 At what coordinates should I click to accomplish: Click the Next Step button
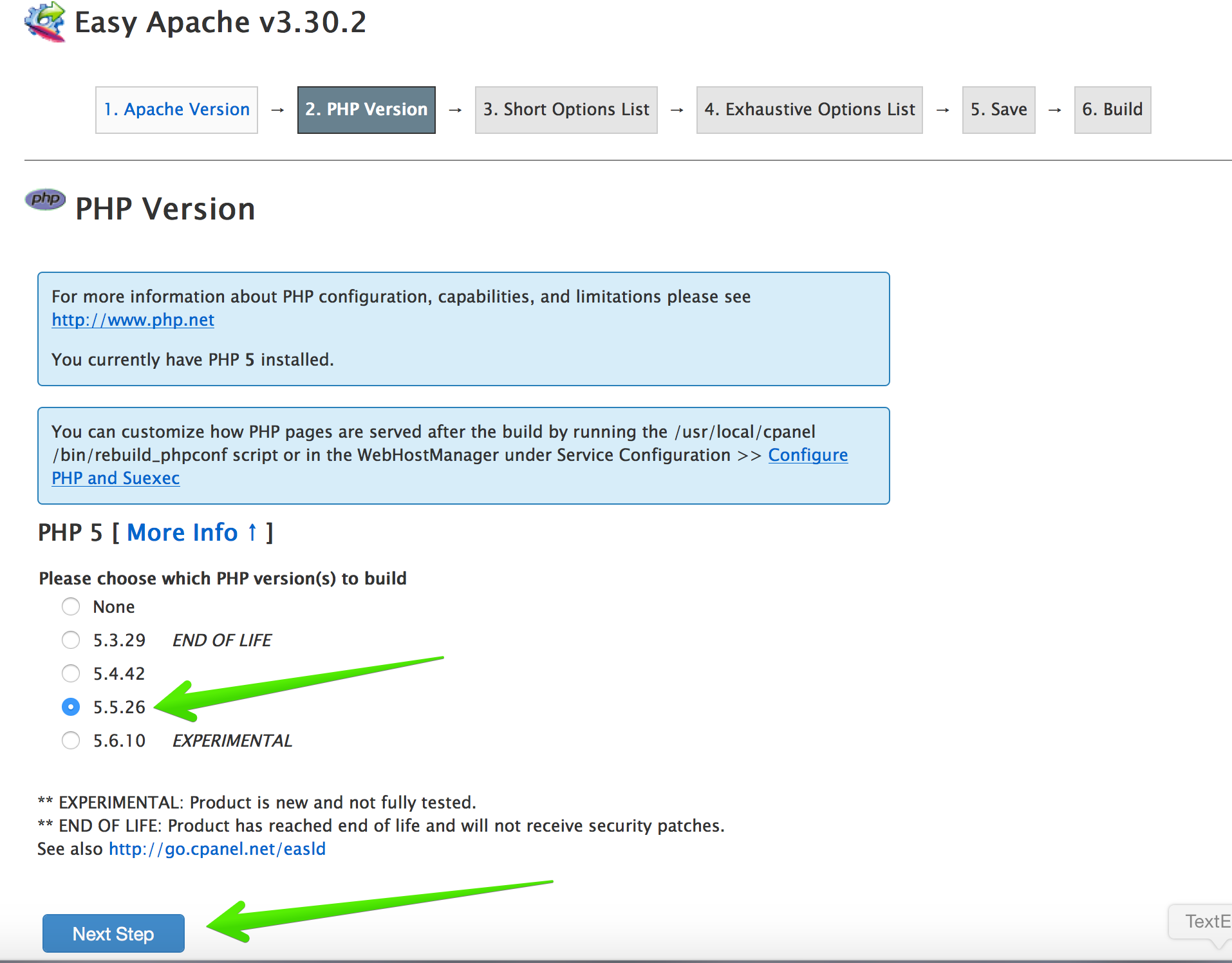pos(113,933)
